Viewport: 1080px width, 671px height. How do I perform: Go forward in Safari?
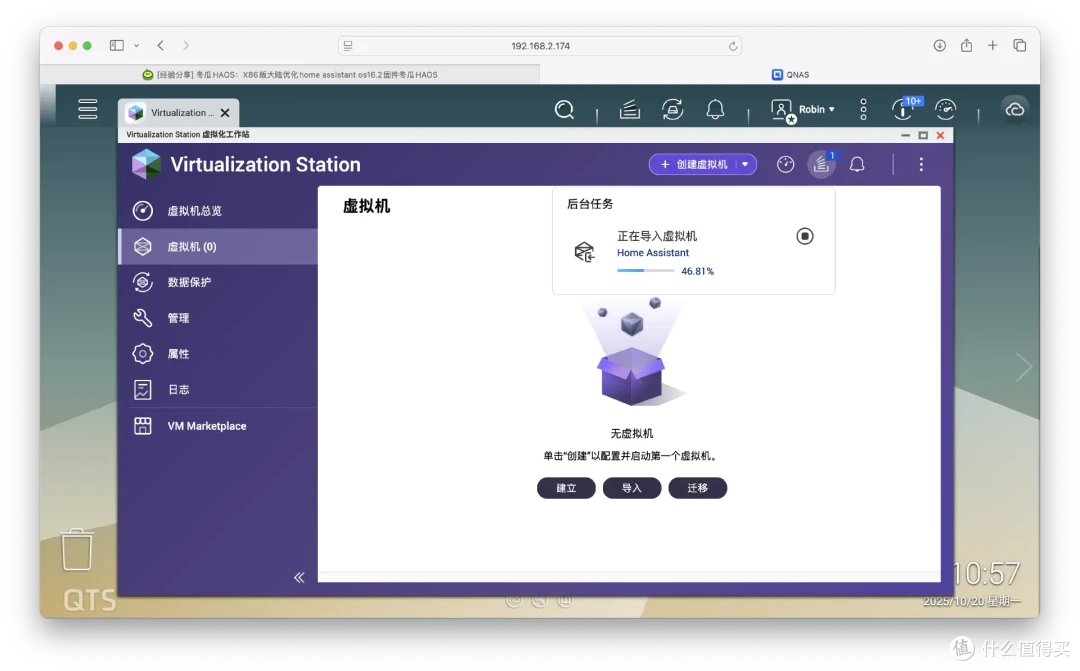coord(186,45)
